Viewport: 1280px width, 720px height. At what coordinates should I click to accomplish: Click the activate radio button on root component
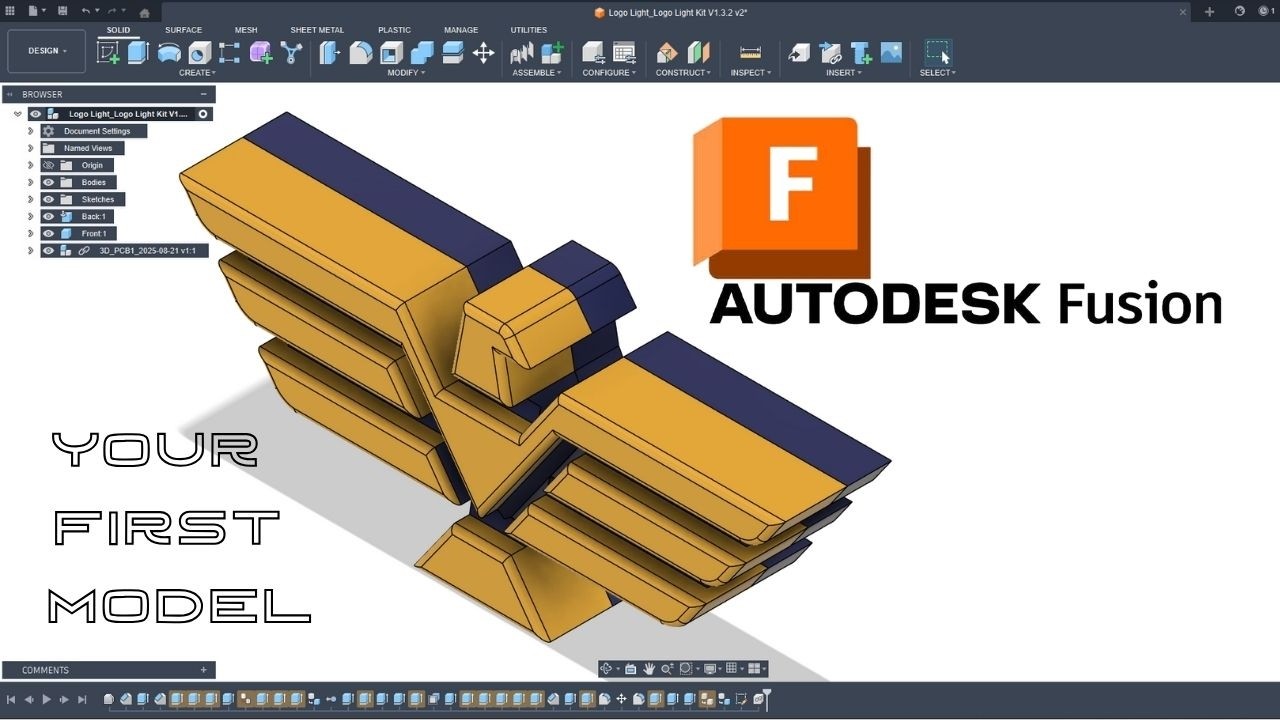203,114
